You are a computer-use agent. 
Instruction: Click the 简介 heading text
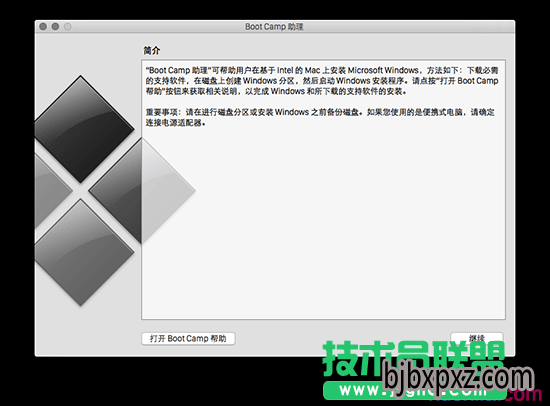pyautogui.click(x=152, y=51)
